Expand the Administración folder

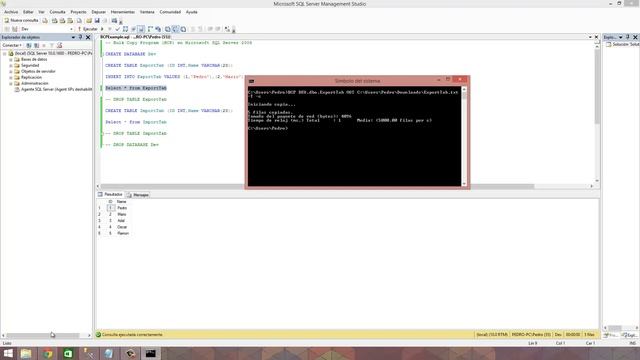click(11, 83)
